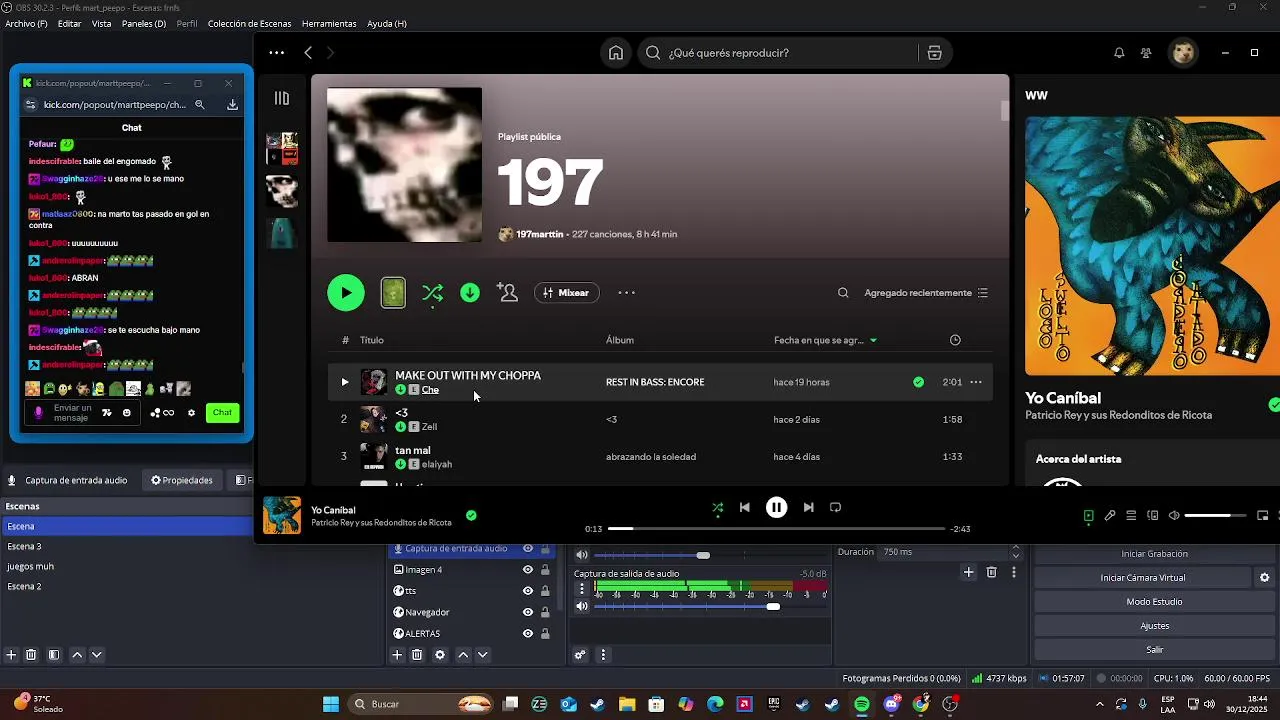Click Iniciar Grabación in OBS controls
Image resolution: width=1280 pixels, height=720 pixels.
pyautogui.click(x=1154, y=554)
